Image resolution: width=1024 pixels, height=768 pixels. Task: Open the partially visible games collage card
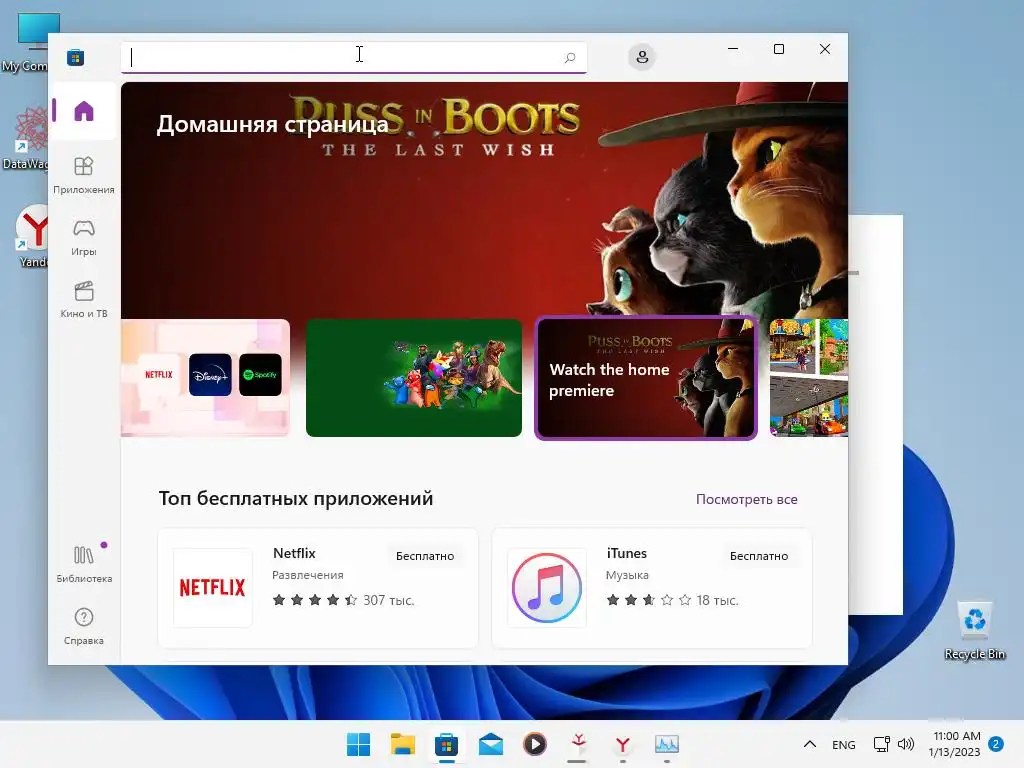808,377
